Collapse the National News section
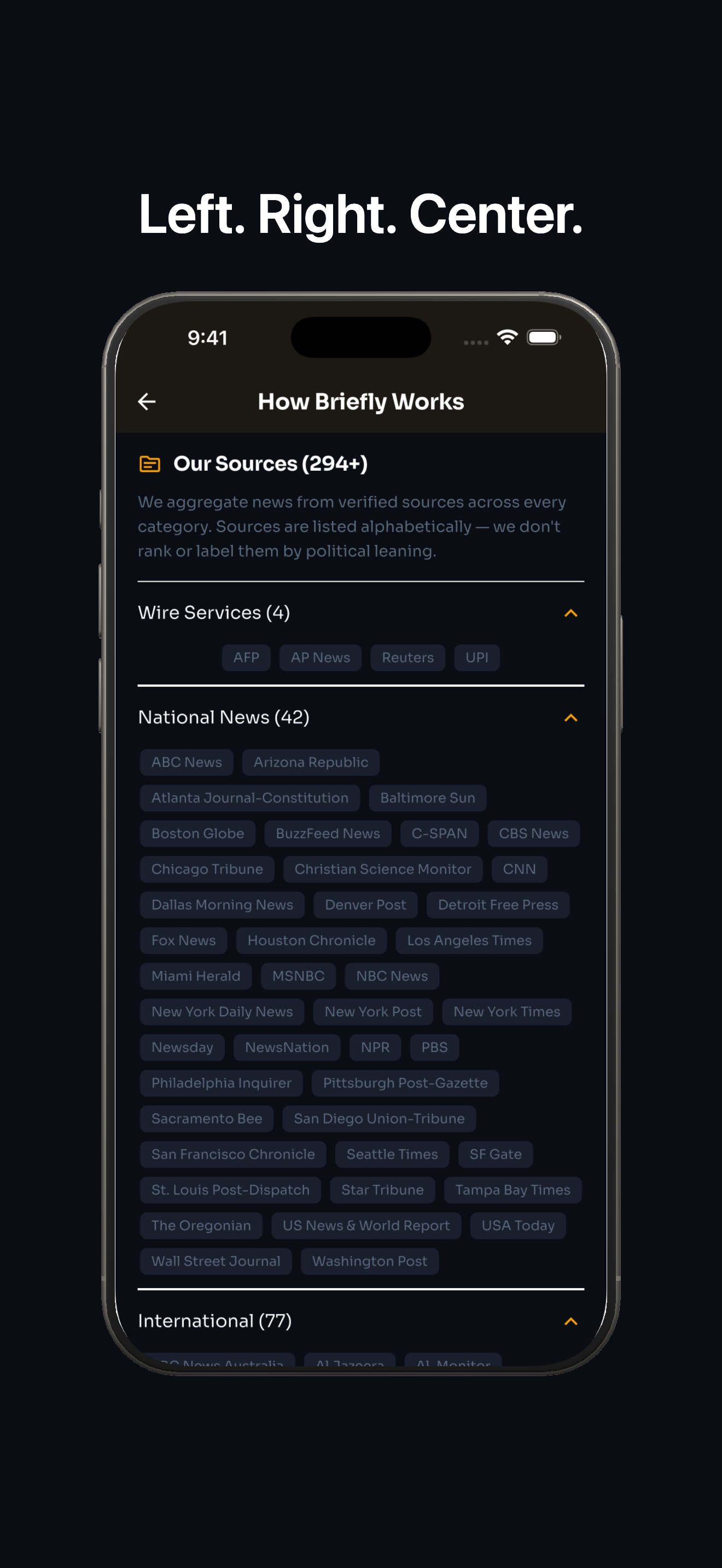This screenshot has width=722, height=1568. click(x=571, y=718)
